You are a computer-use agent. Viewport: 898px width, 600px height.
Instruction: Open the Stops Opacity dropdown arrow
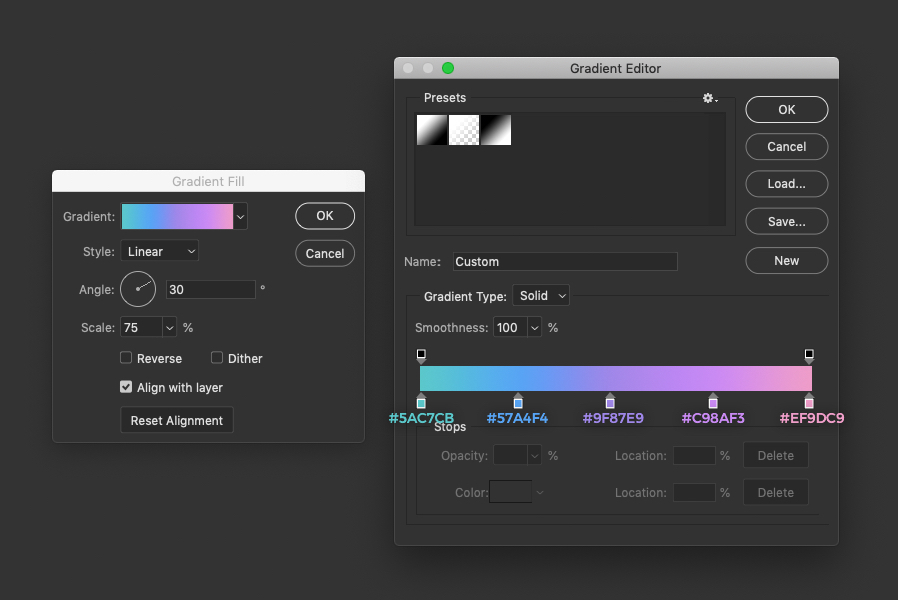point(534,456)
